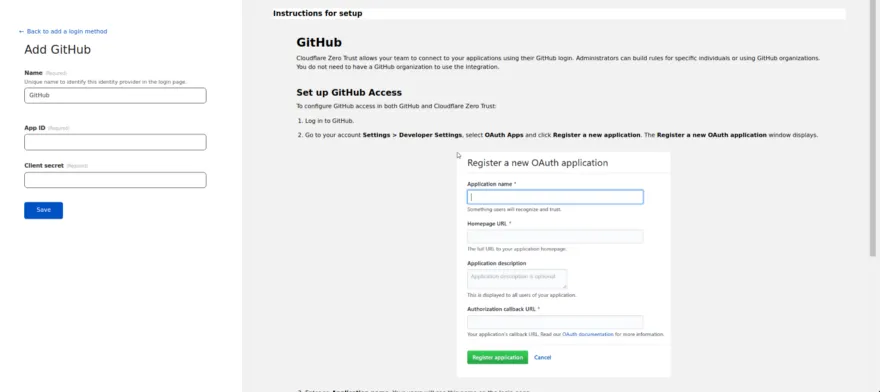Click the green Register application button
880x392 pixels.
point(497,357)
